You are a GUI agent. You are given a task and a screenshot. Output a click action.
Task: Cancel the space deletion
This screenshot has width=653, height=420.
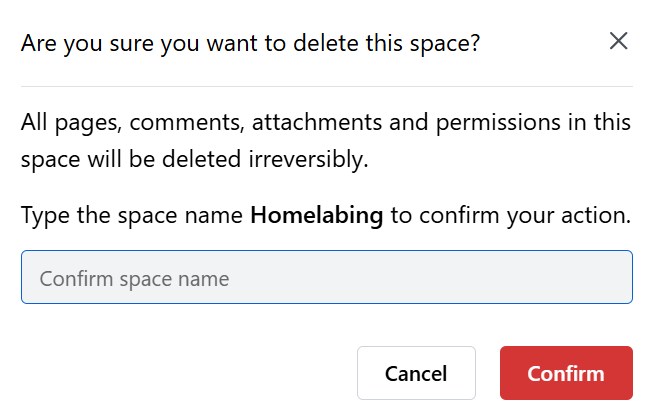[416, 373]
